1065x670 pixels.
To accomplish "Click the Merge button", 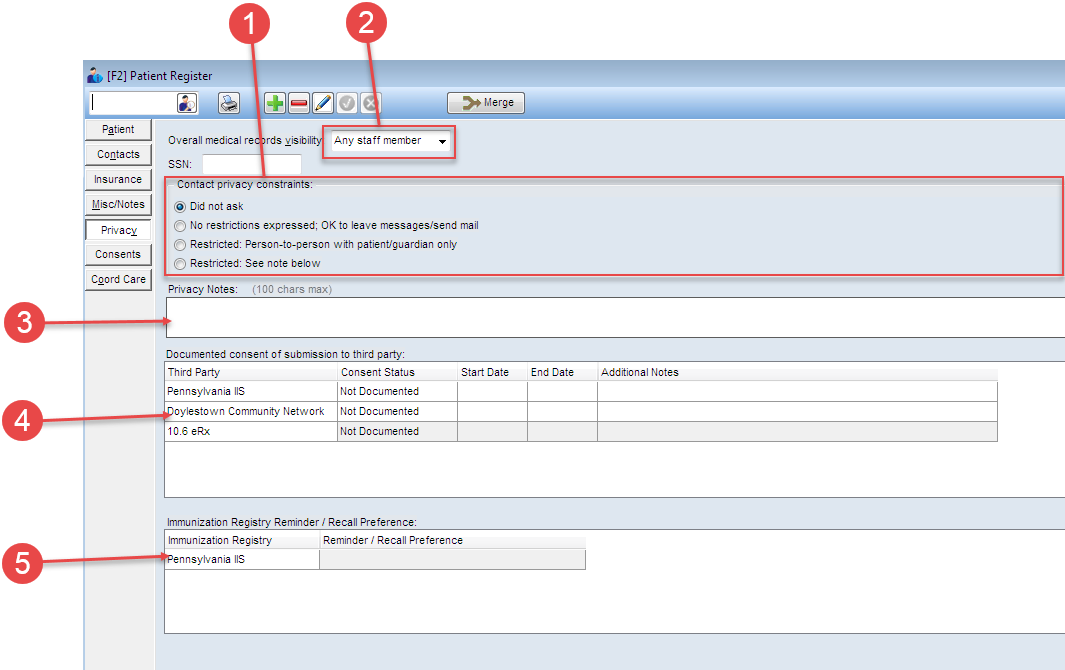I will point(486,103).
